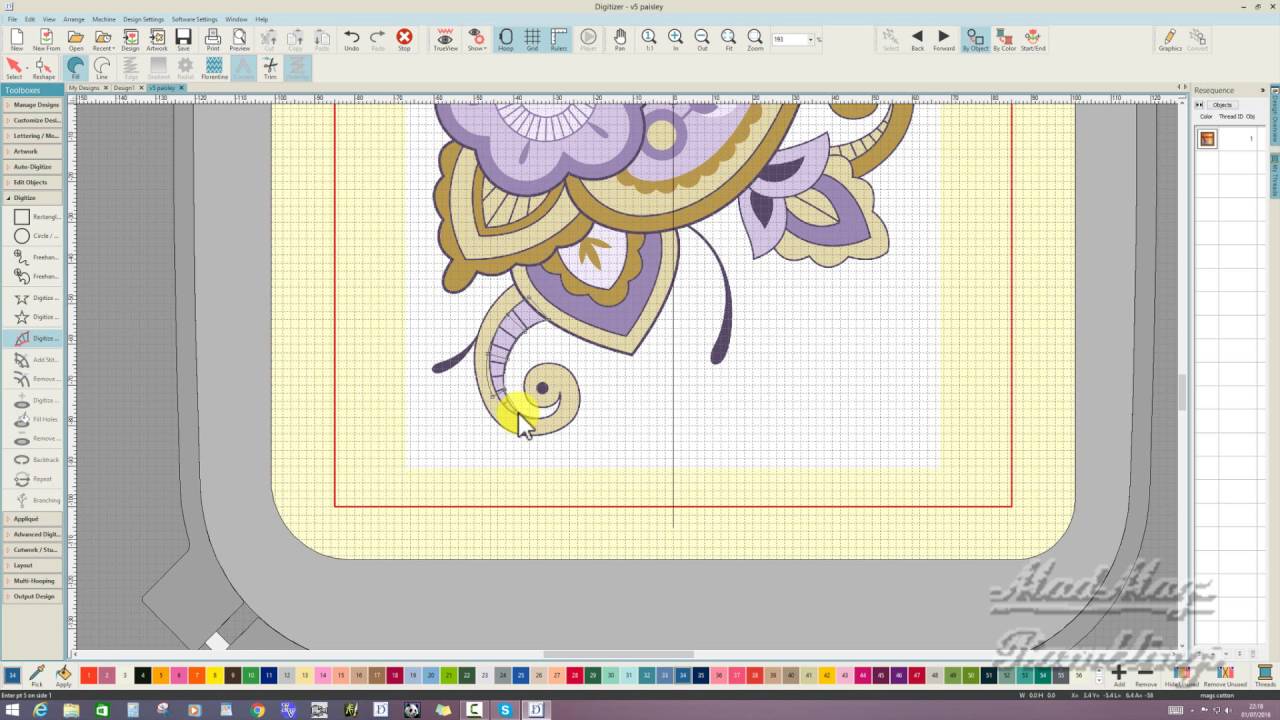Switch to the Design1 tab
The image size is (1280, 720).
point(126,88)
